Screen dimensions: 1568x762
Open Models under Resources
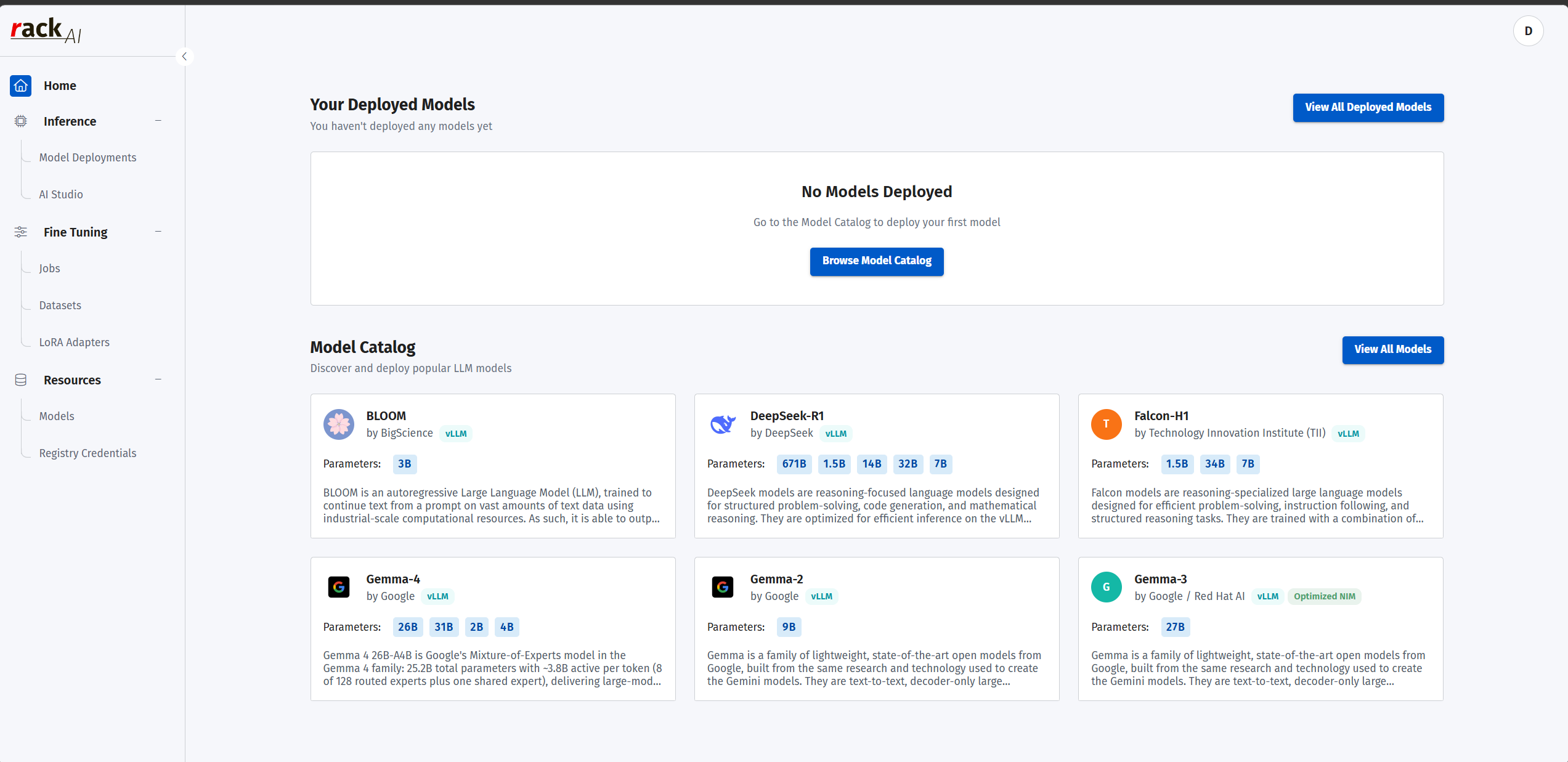57,416
